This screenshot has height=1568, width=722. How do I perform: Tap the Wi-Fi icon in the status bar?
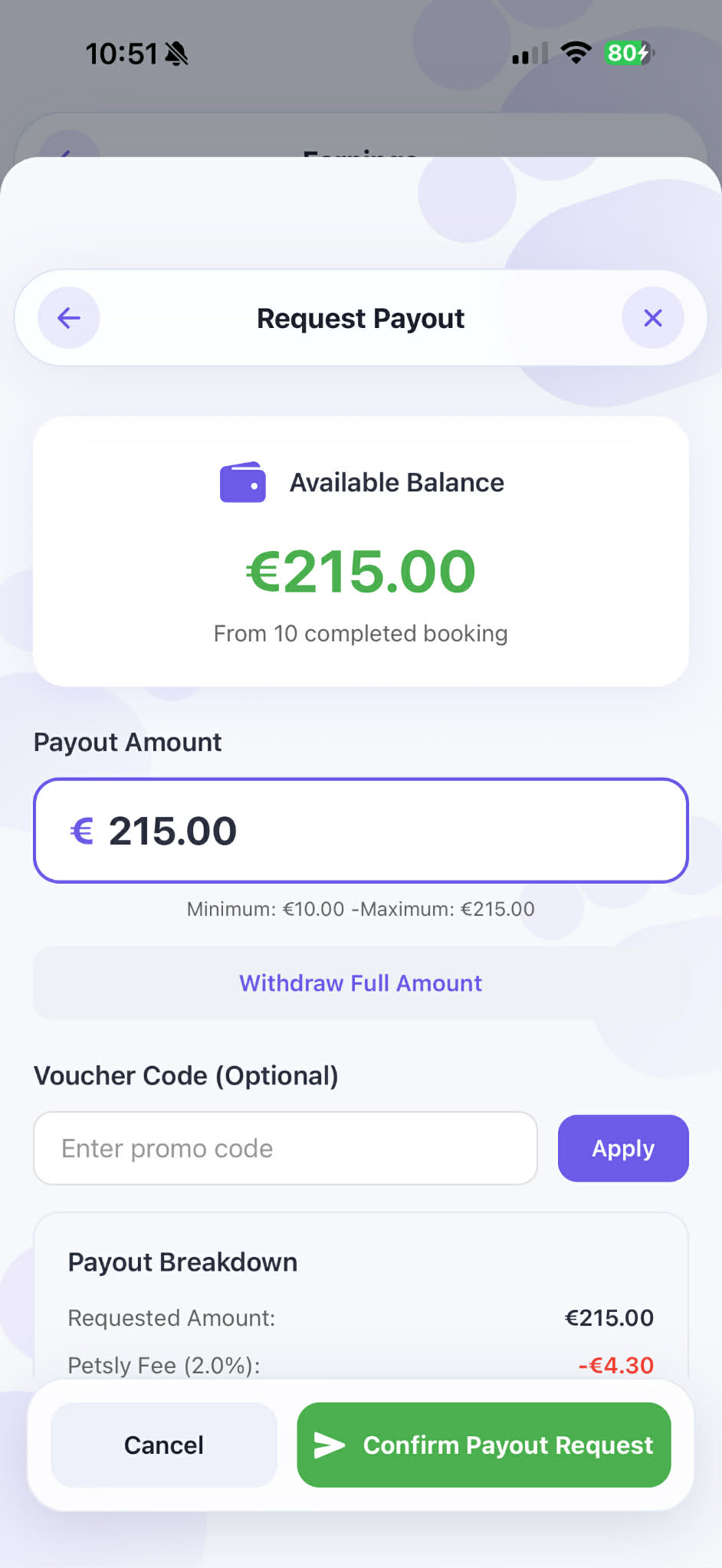pyautogui.click(x=576, y=53)
